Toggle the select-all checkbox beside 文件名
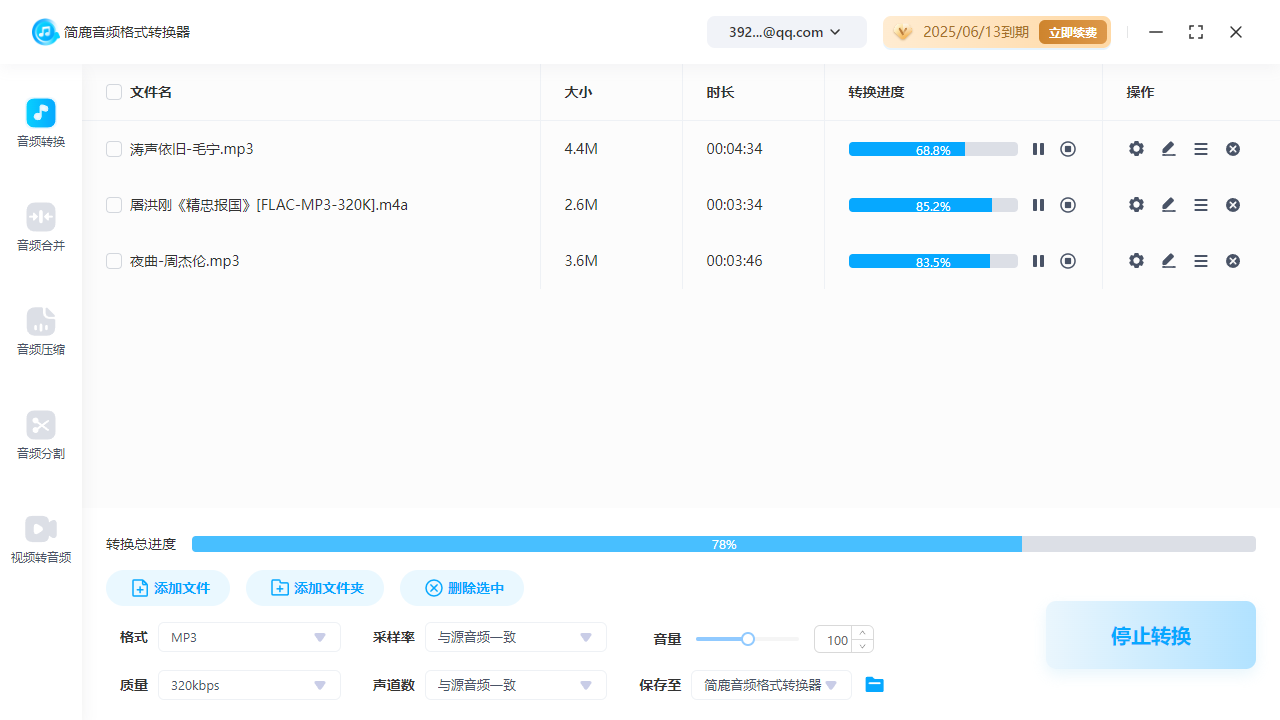The height and width of the screenshot is (720, 1280). point(114,92)
